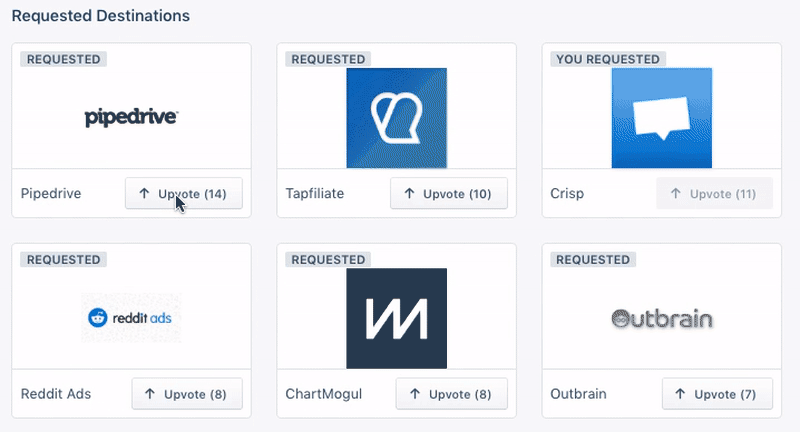Click the Pipedrive logo image
800x432 pixels.
[131, 117]
